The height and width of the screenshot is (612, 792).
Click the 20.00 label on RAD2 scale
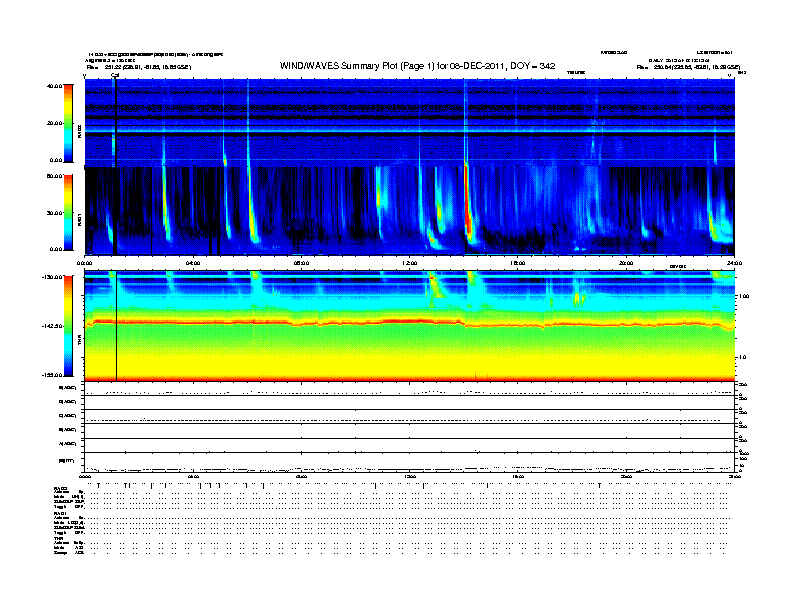pos(54,123)
